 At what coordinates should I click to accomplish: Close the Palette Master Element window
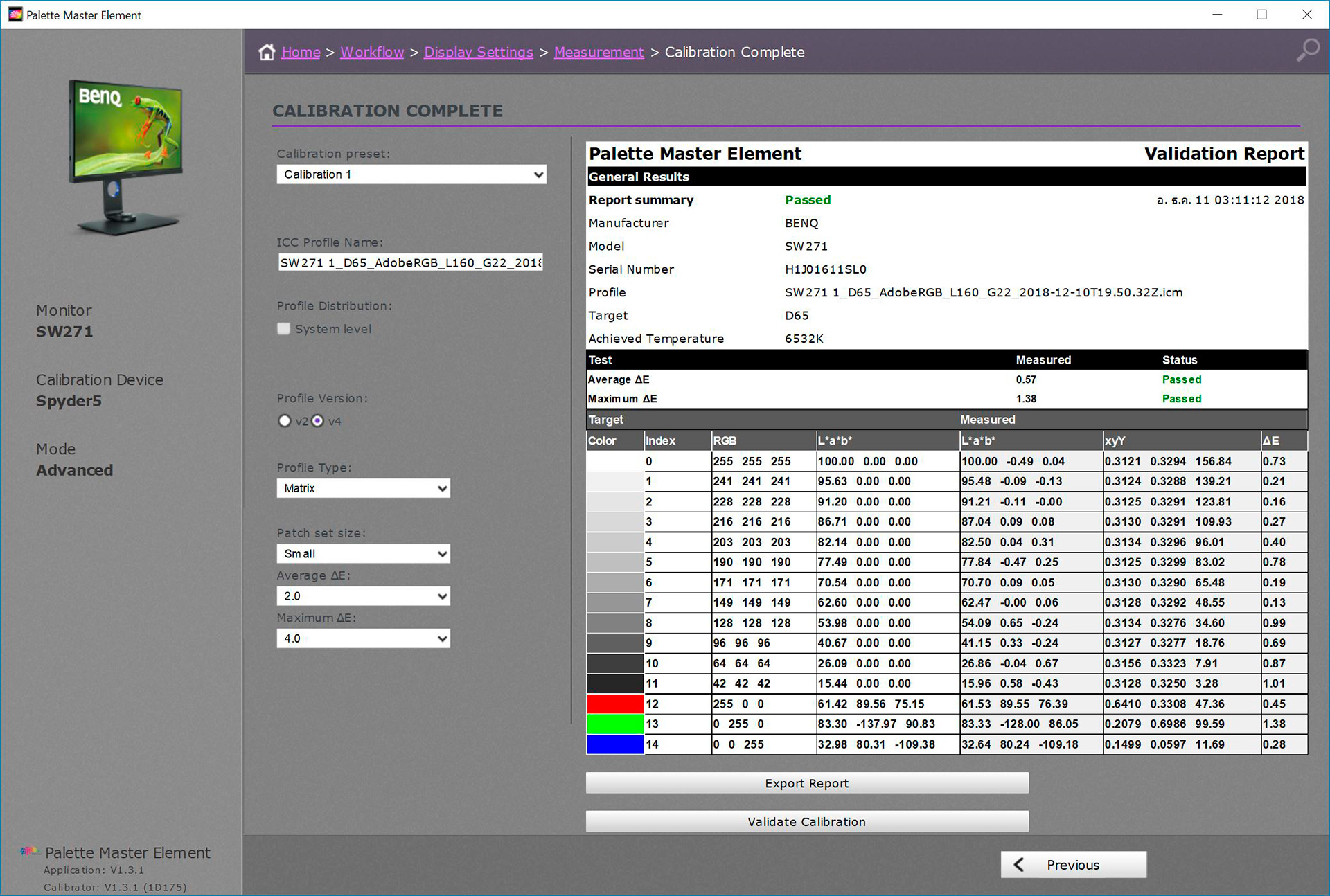click(x=1307, y=15)
